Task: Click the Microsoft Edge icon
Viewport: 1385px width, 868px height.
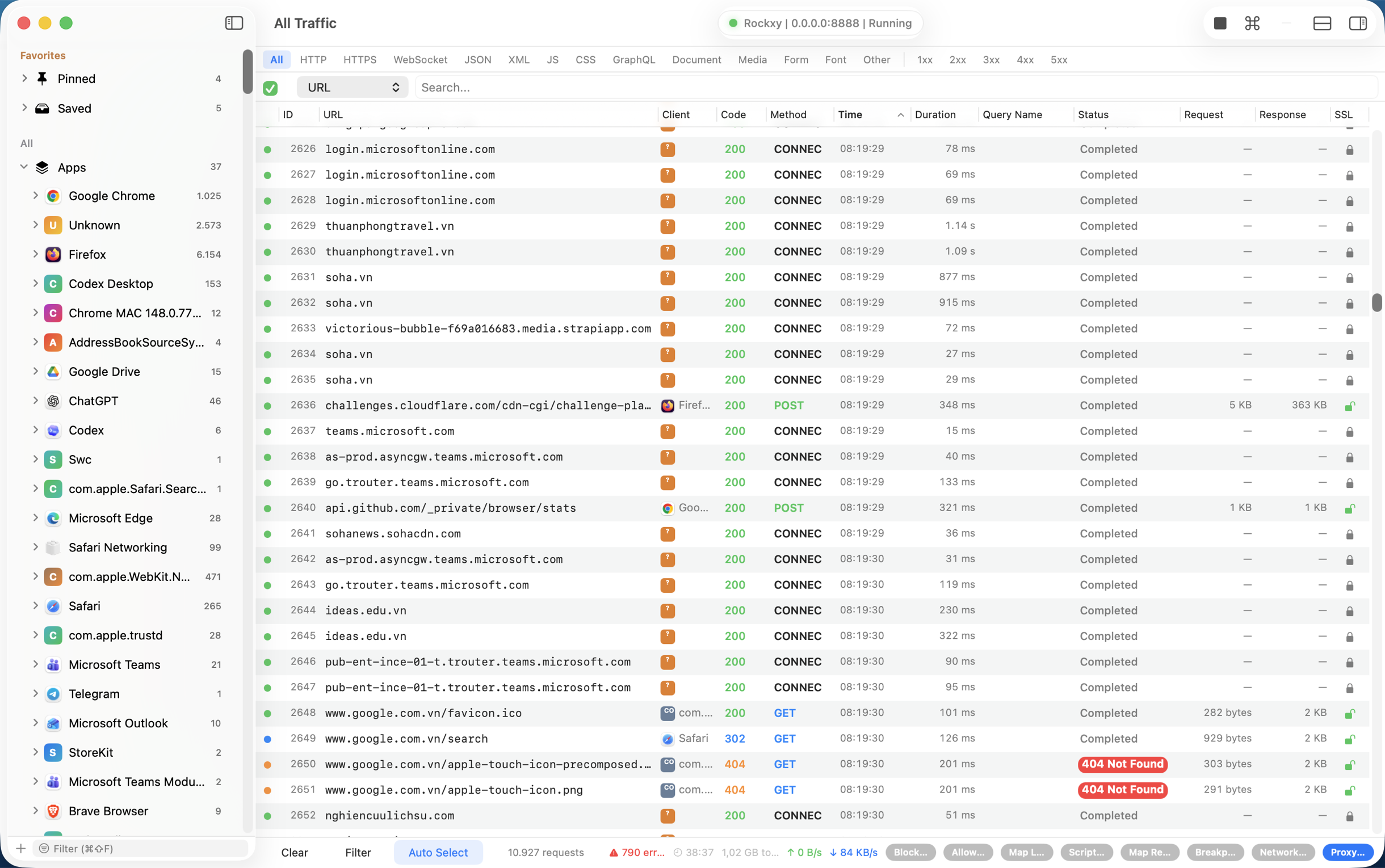Action: coord(53,518)
